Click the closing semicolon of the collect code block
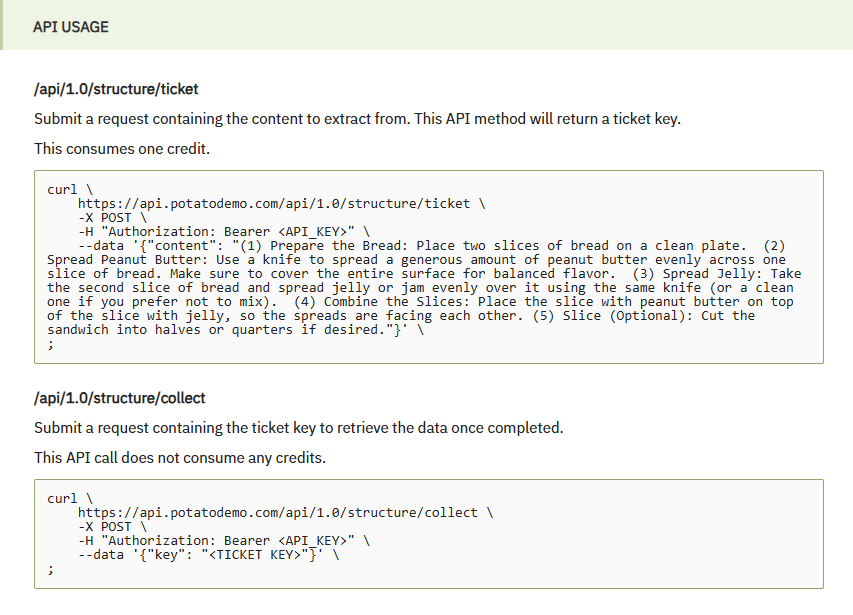853x615 pixels. (51, 569)
